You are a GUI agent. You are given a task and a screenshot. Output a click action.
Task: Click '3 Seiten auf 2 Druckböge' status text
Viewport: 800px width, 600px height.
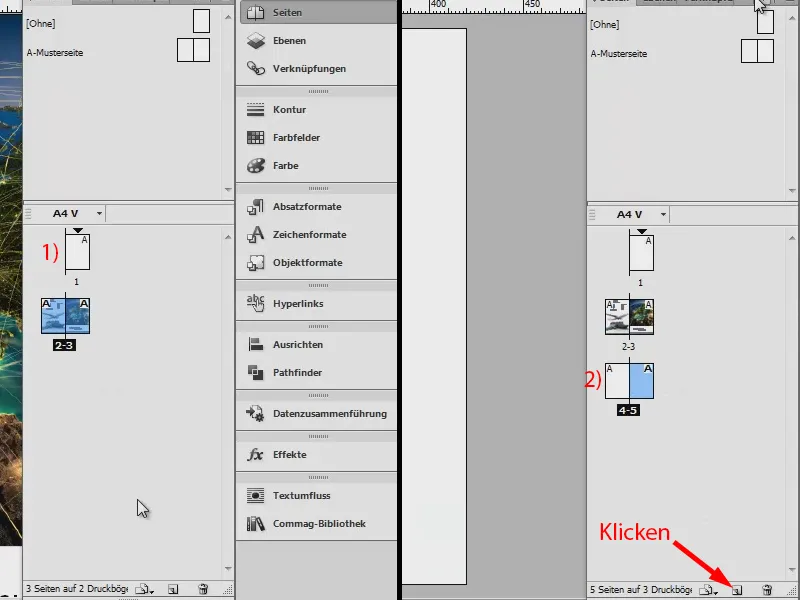77,589
